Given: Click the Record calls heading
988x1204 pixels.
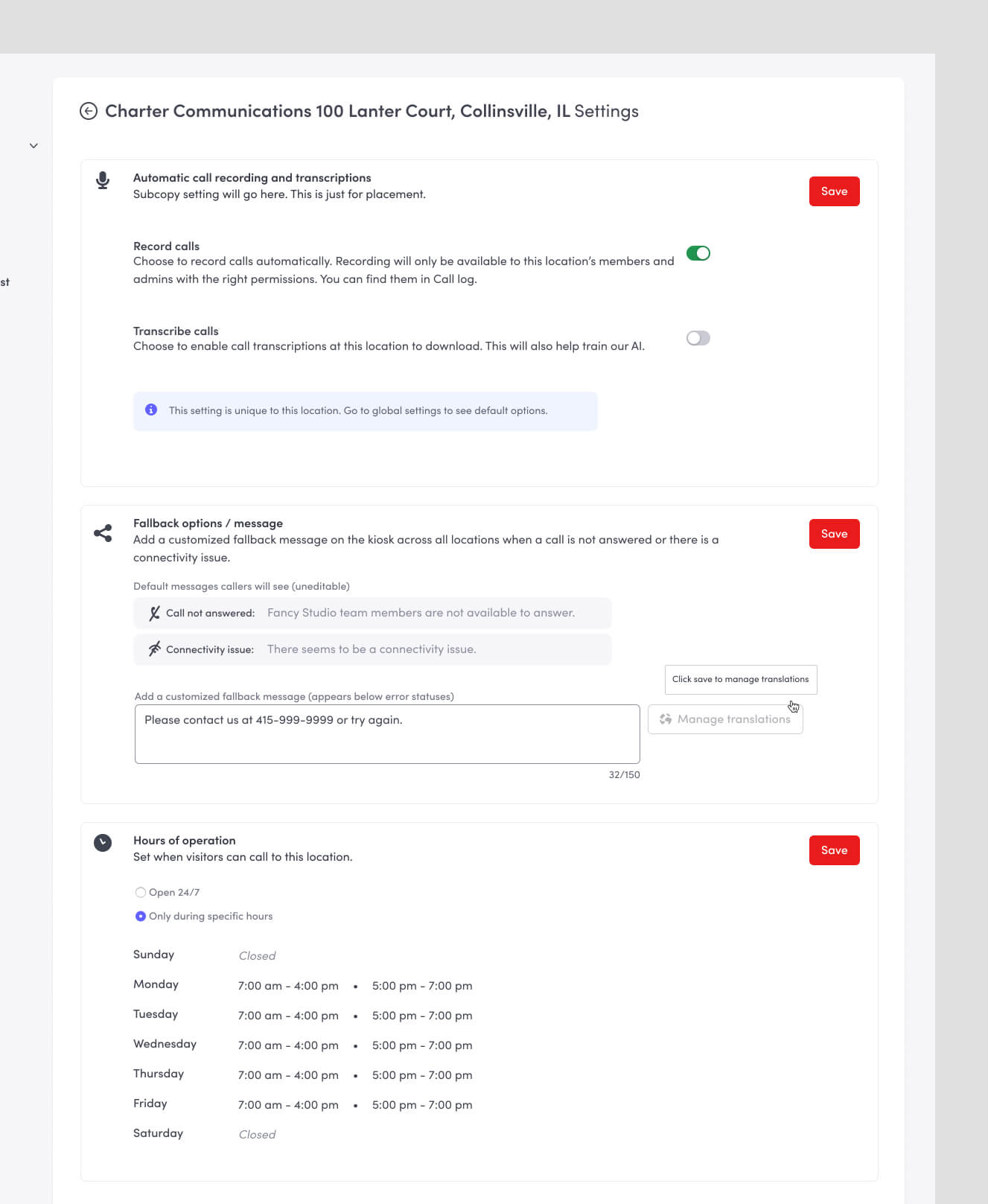Looking at the screenshot, I should [166, 246].
